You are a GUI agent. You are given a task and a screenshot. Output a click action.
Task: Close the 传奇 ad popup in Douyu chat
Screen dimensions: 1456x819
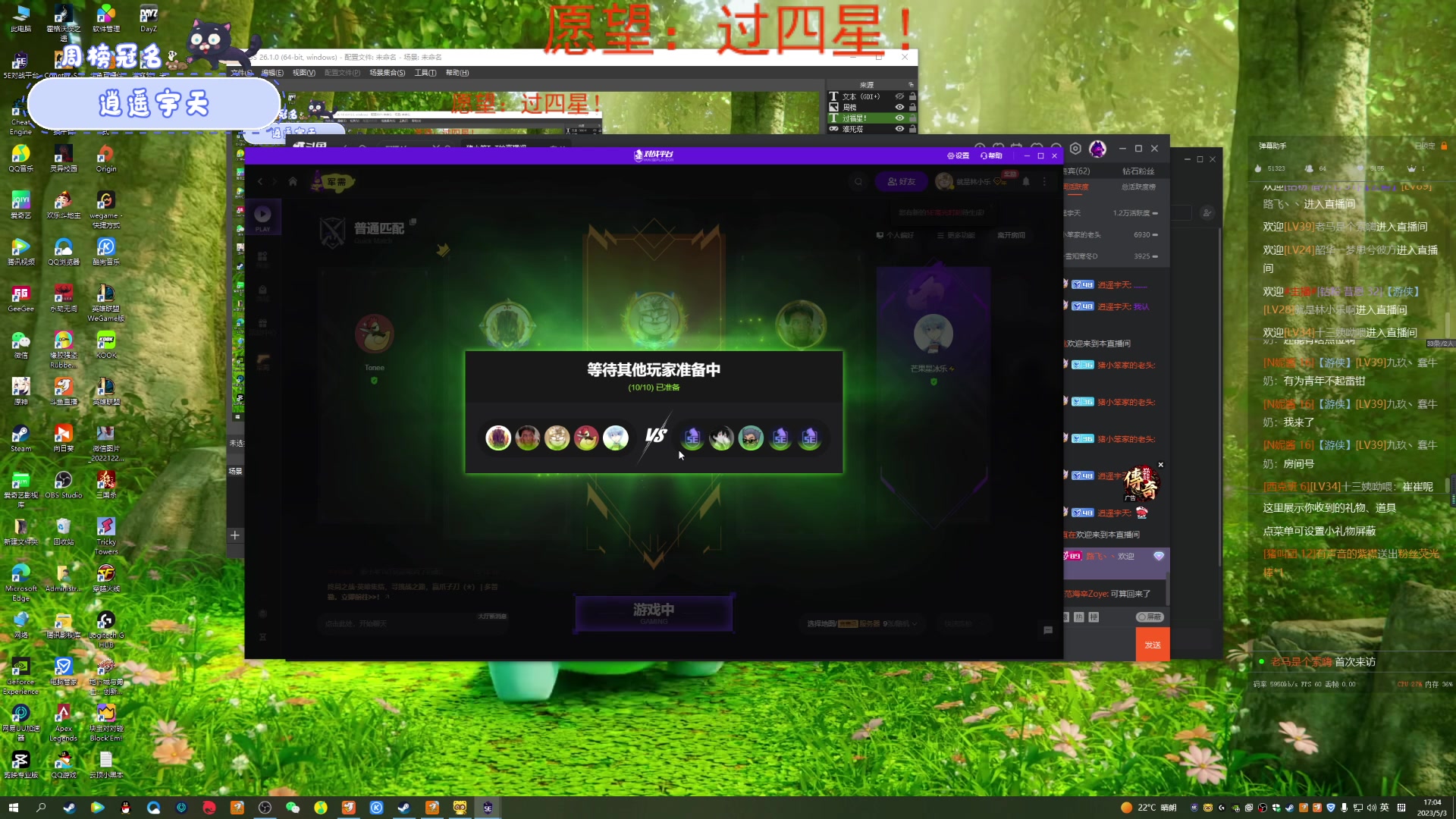point(1160,465)
